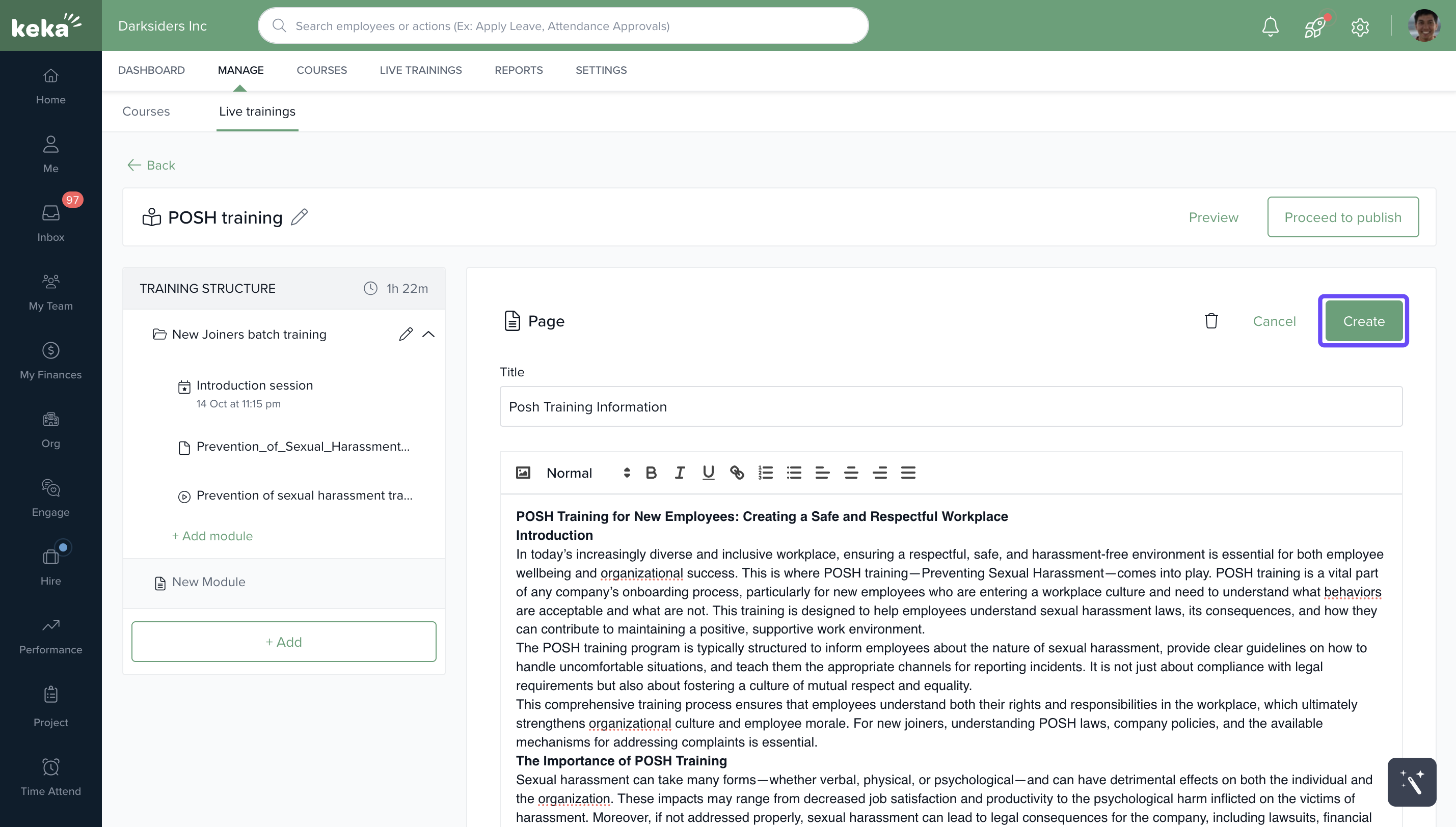Insert image via editor toolbar icon

tap(523, 473)
